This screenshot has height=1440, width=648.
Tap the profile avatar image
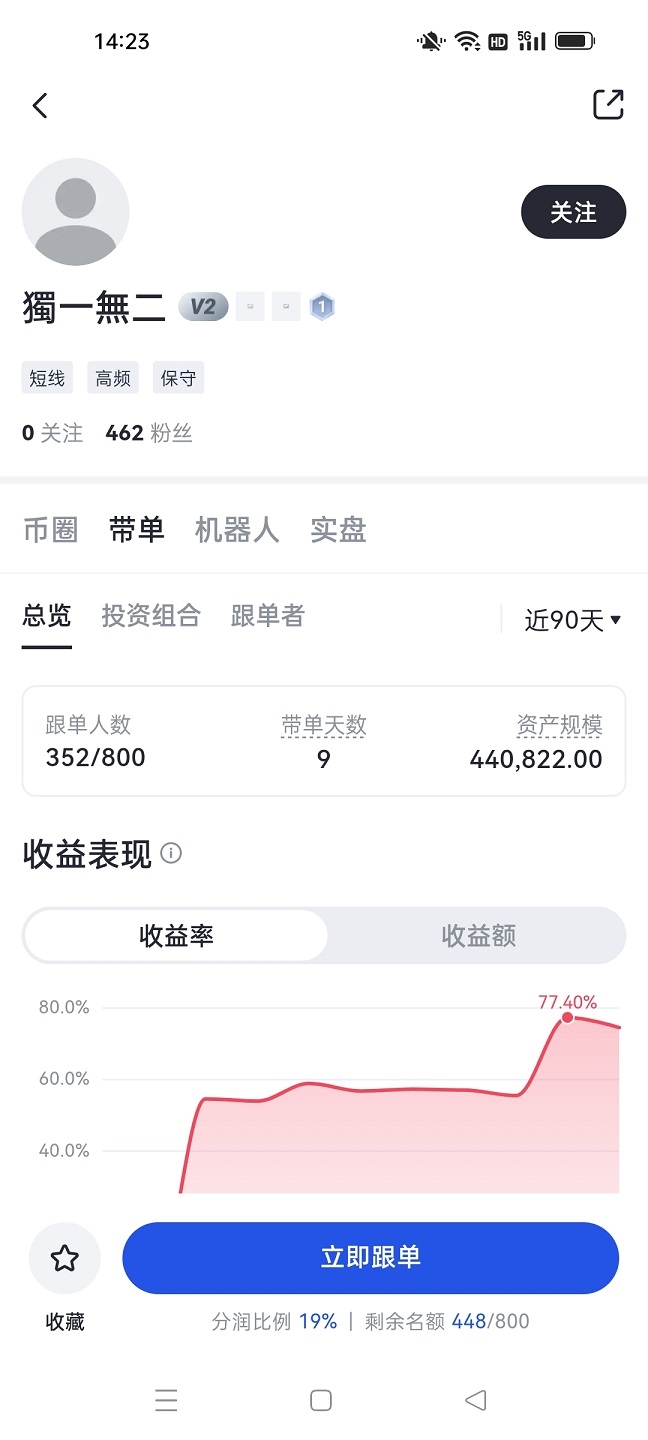pyautogui.click(x=76, y=212)
